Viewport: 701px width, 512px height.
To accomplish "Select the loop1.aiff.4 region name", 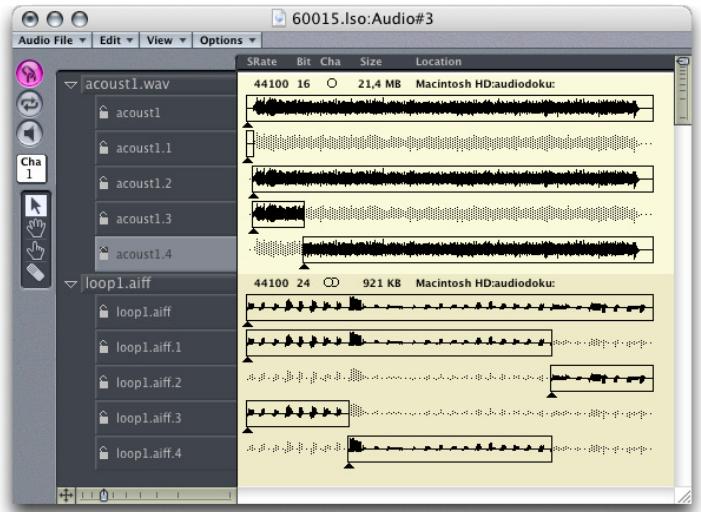I will [148, 453].
